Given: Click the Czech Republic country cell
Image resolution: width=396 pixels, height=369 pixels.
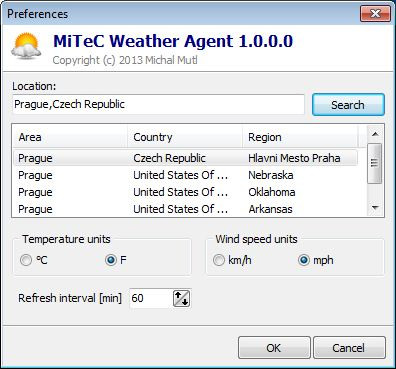Looking at the screenshot, I should point(169,158).
